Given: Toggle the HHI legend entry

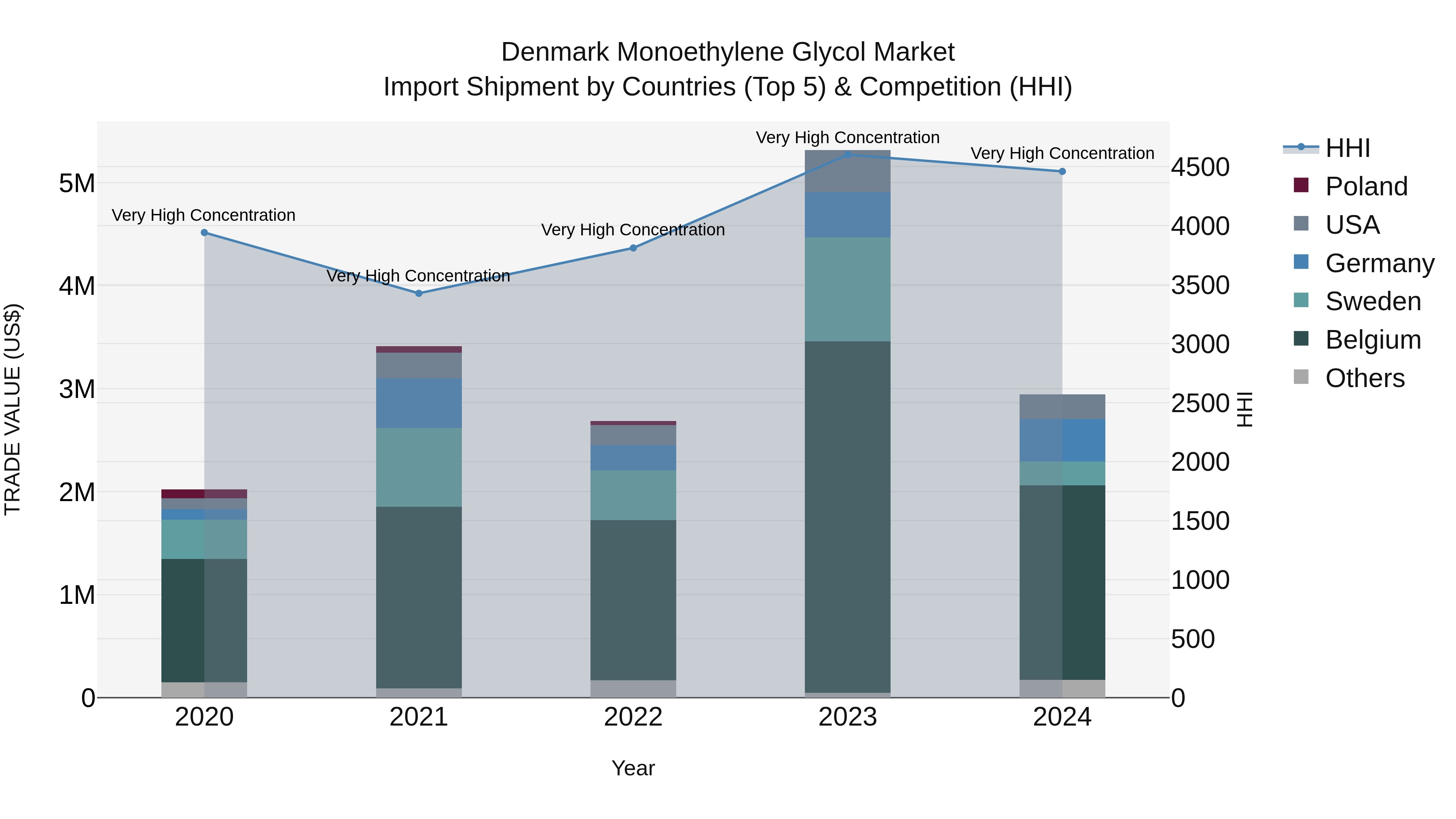Looking at the screenshot, I should 1327,148.
